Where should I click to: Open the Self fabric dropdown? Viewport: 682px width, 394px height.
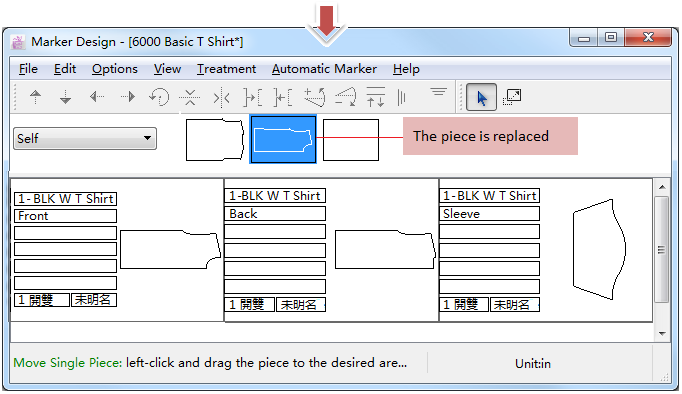point(85,138)
